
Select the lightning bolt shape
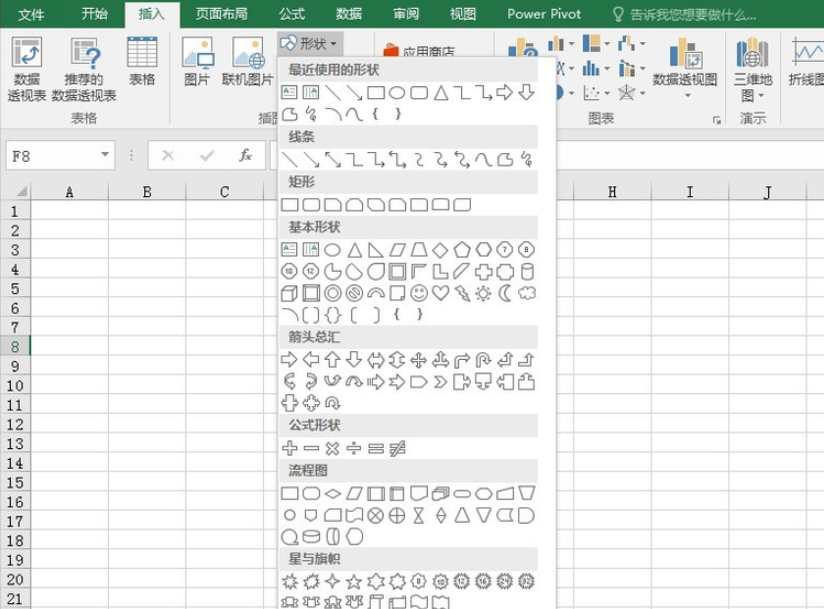(x=462, y=293)
